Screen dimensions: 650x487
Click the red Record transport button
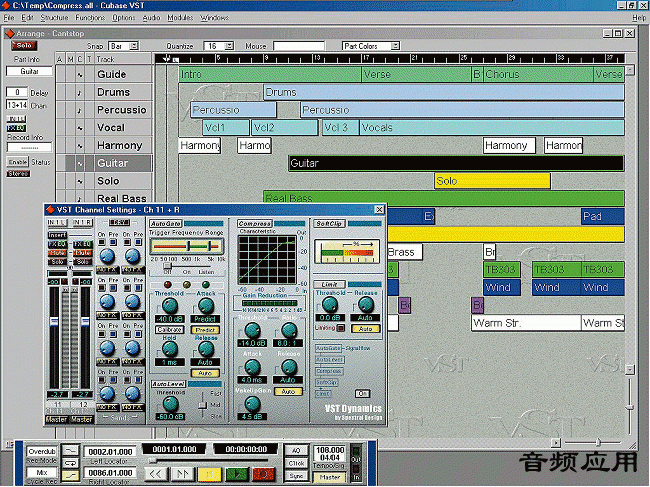tap(264, 474)
